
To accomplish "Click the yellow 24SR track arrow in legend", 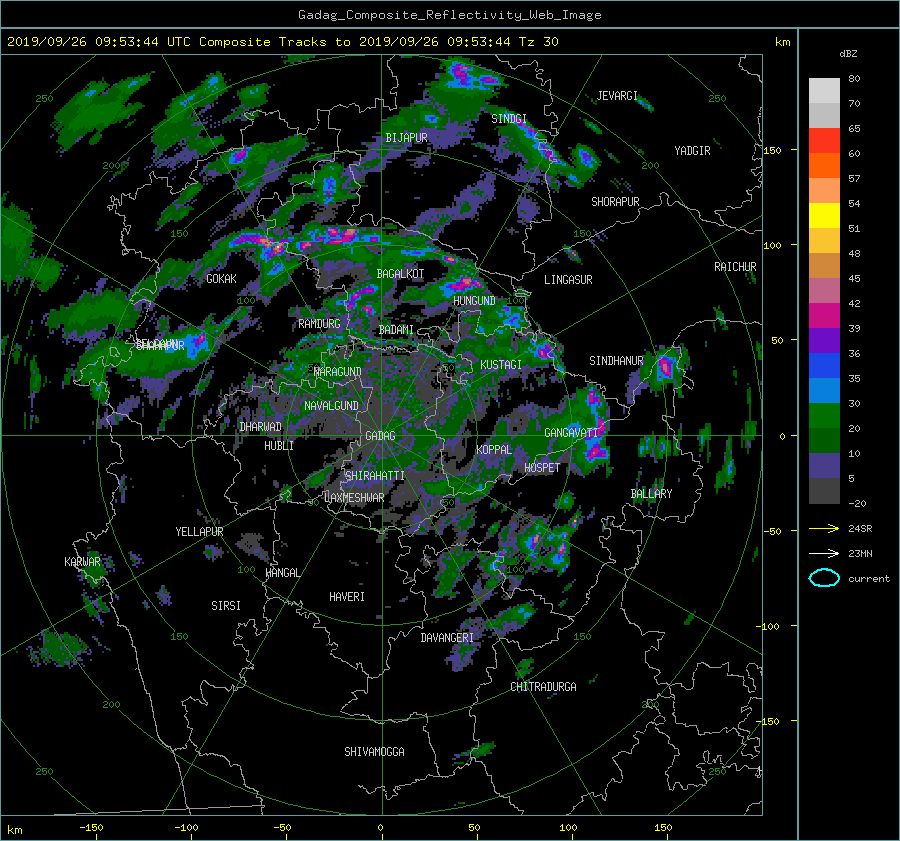I will (x=824, y=528).
